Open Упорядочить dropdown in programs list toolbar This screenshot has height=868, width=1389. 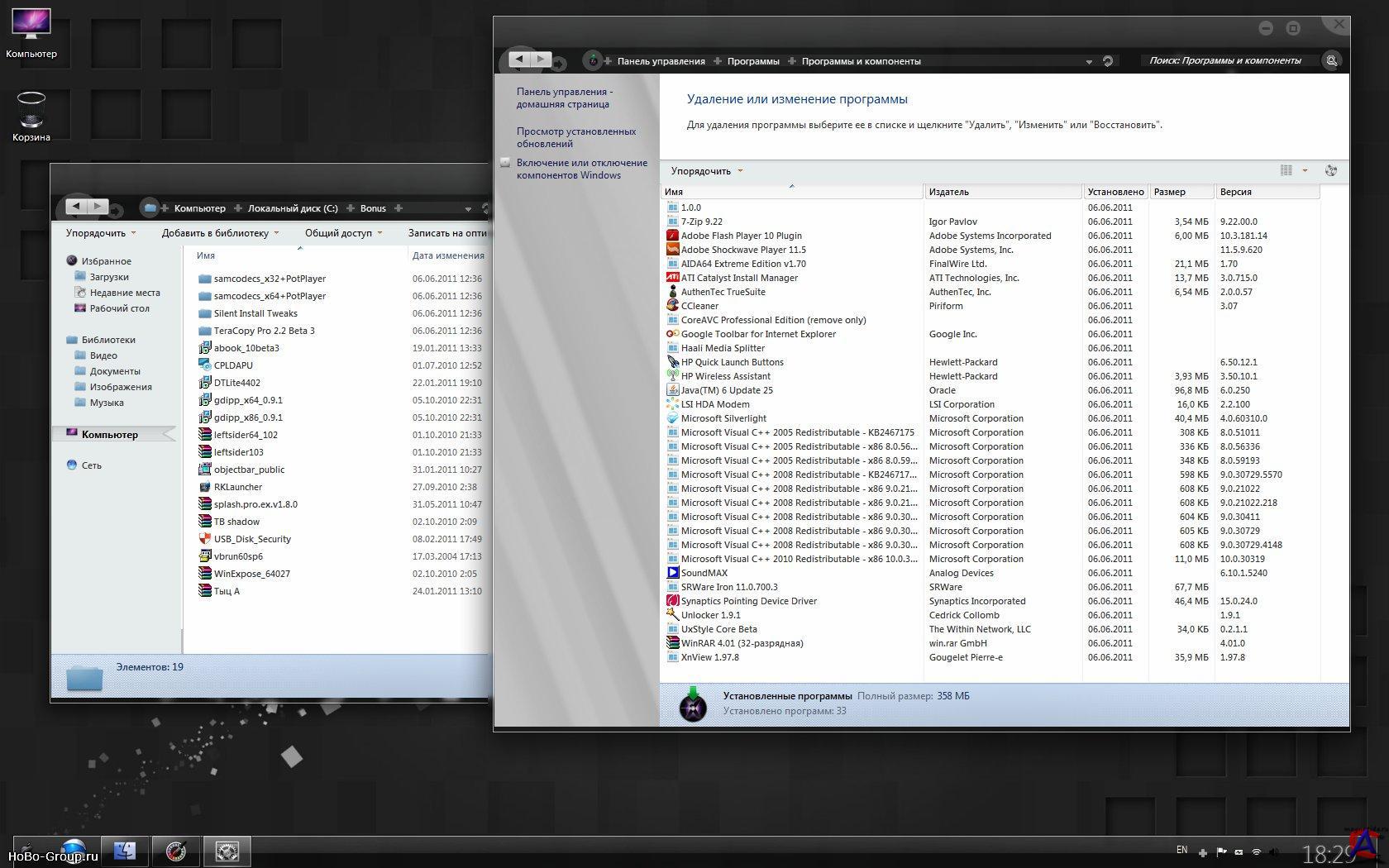pyautogui.click(x=706, y=171)
